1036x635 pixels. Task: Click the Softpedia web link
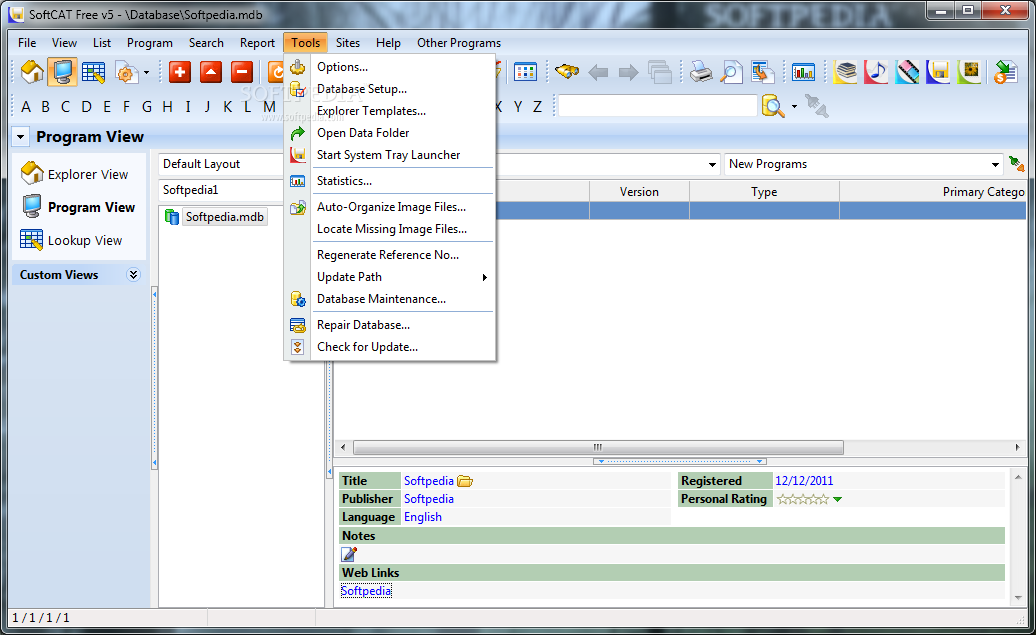click(x=366, y=591)
